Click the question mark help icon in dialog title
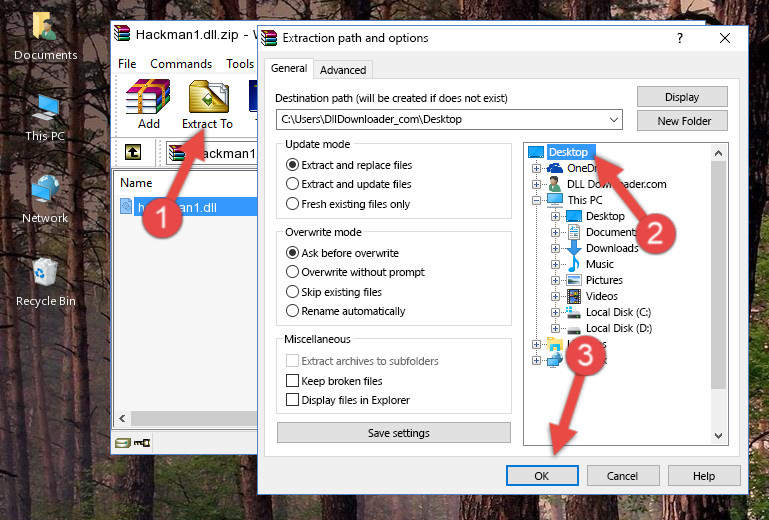Viewport: 769px width, 520px height. coord(680,38)
